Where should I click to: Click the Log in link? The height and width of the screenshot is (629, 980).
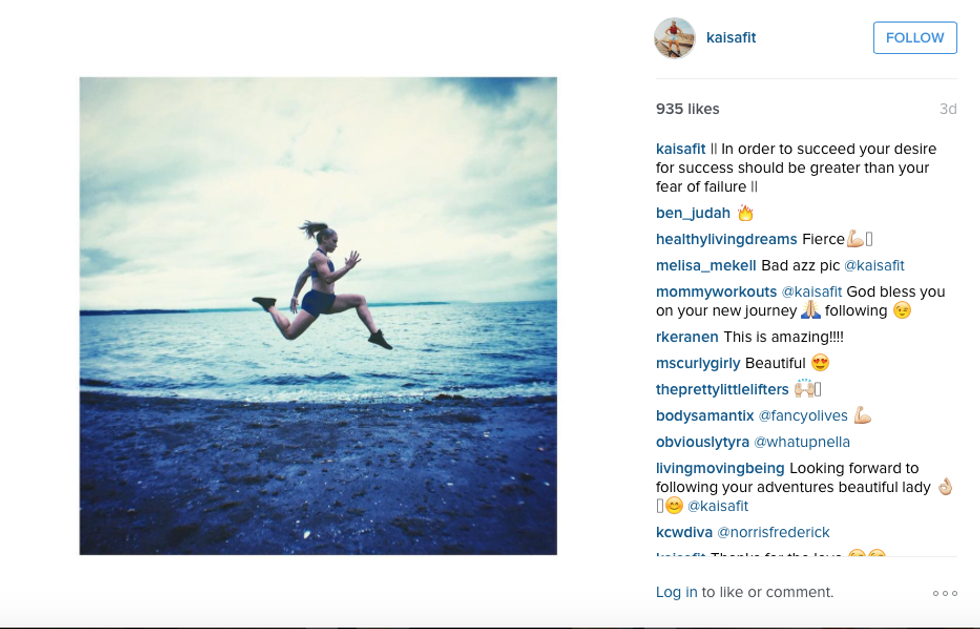(676, 592)
